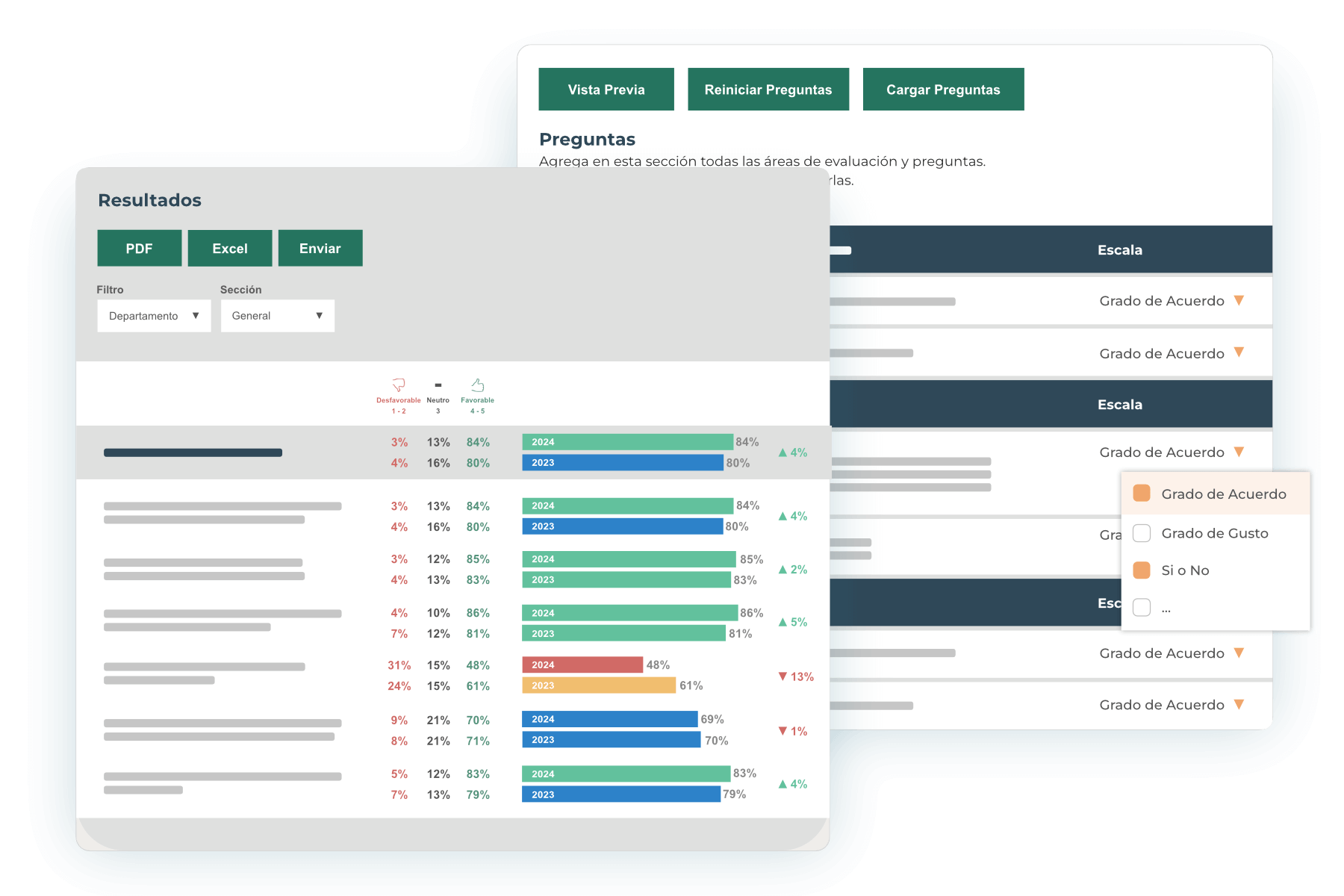
Task: Click the Sección label
Action: click(241, 290)
